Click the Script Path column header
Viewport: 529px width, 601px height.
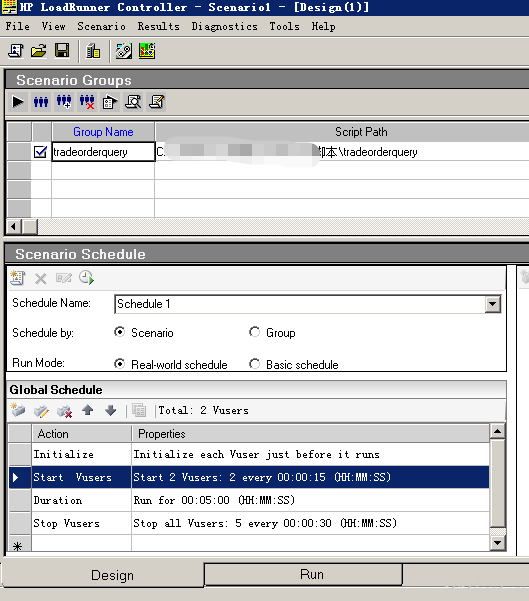coord(361,132)
